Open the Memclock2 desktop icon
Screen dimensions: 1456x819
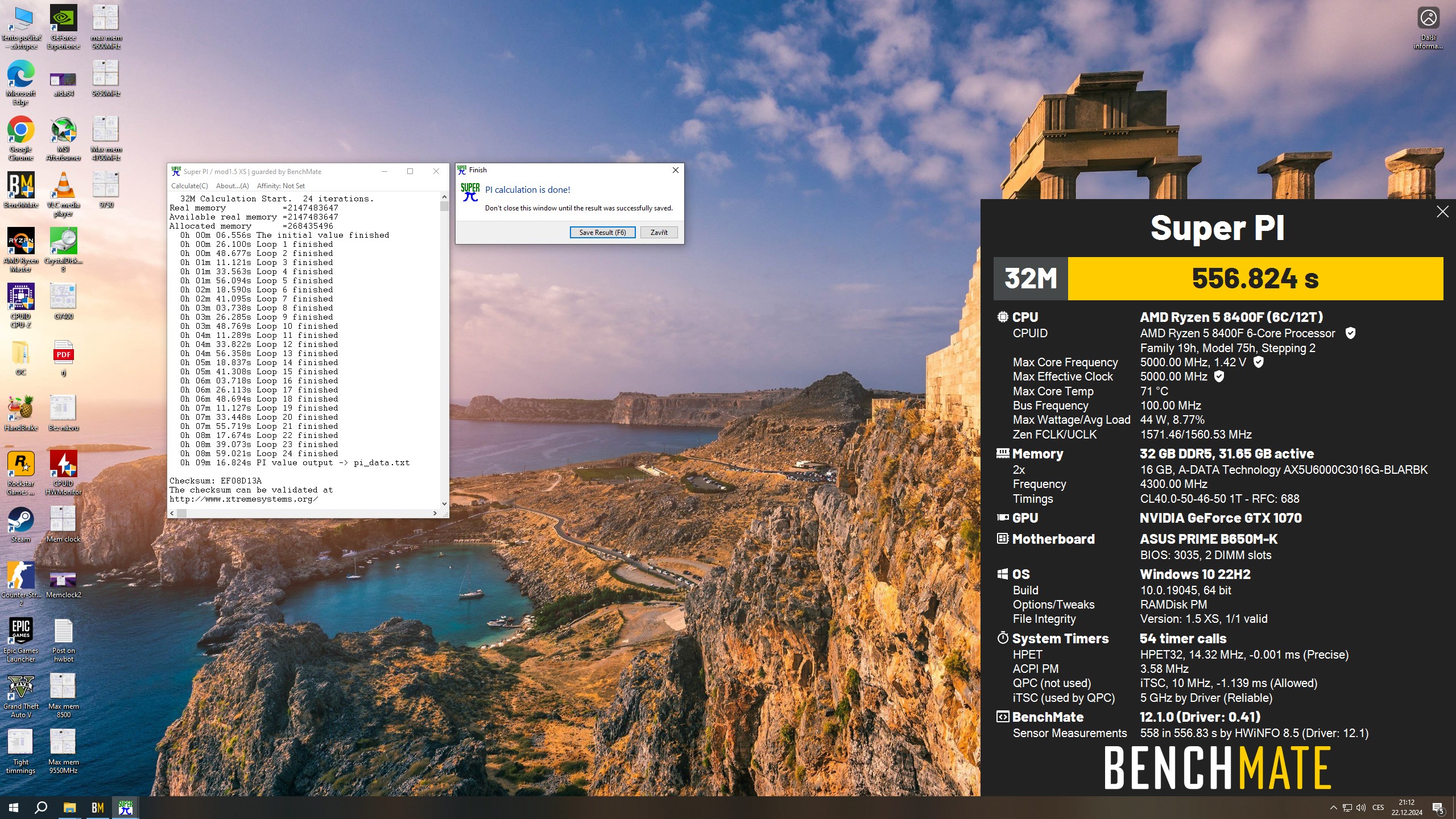point(63,584)
